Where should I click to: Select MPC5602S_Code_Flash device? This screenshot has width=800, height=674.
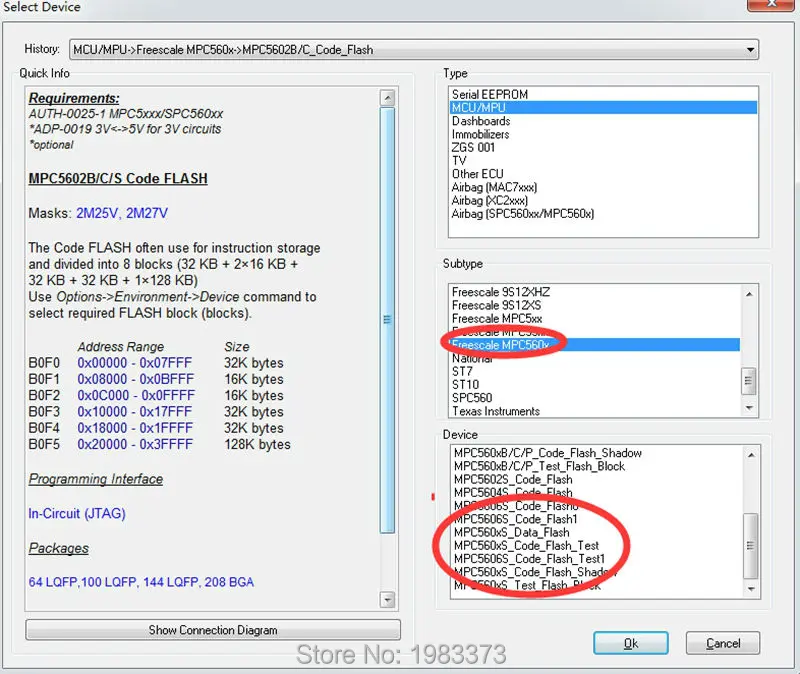click(x=513, y=480)
